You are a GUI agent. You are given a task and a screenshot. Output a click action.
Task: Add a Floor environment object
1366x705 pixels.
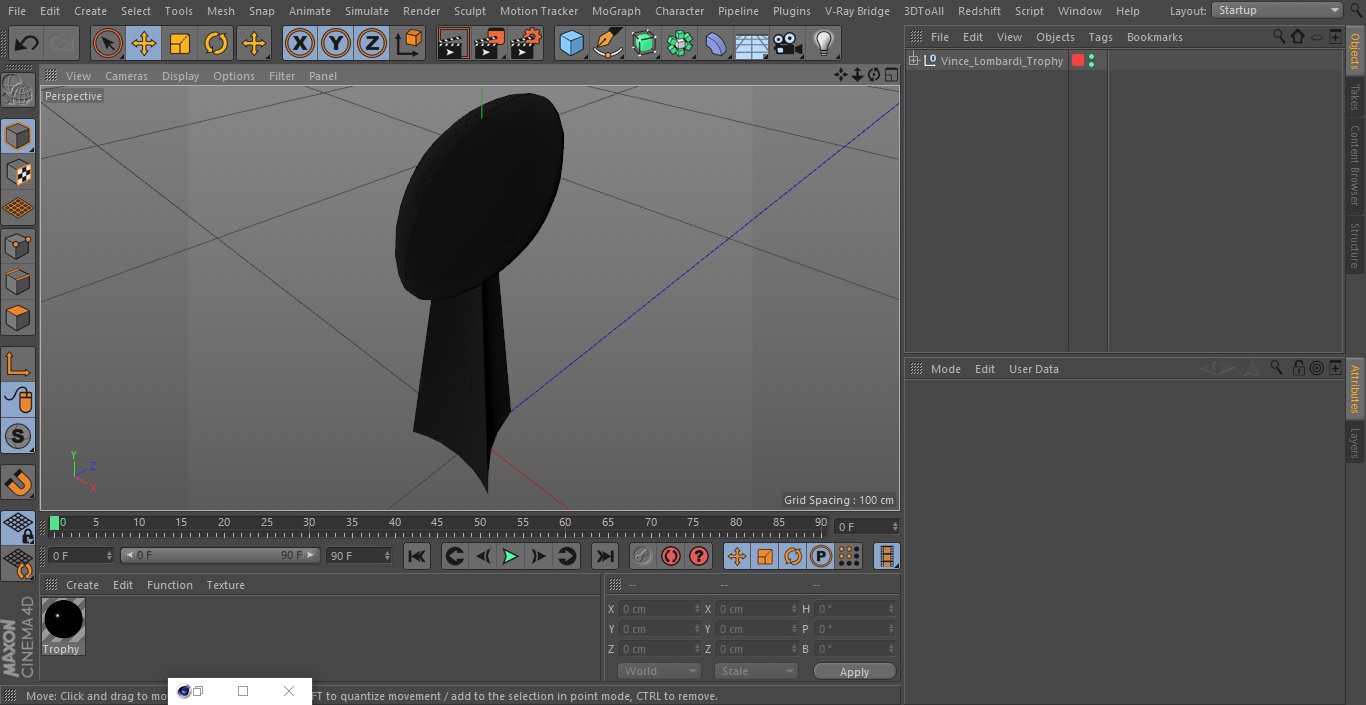tap(752, 43)
